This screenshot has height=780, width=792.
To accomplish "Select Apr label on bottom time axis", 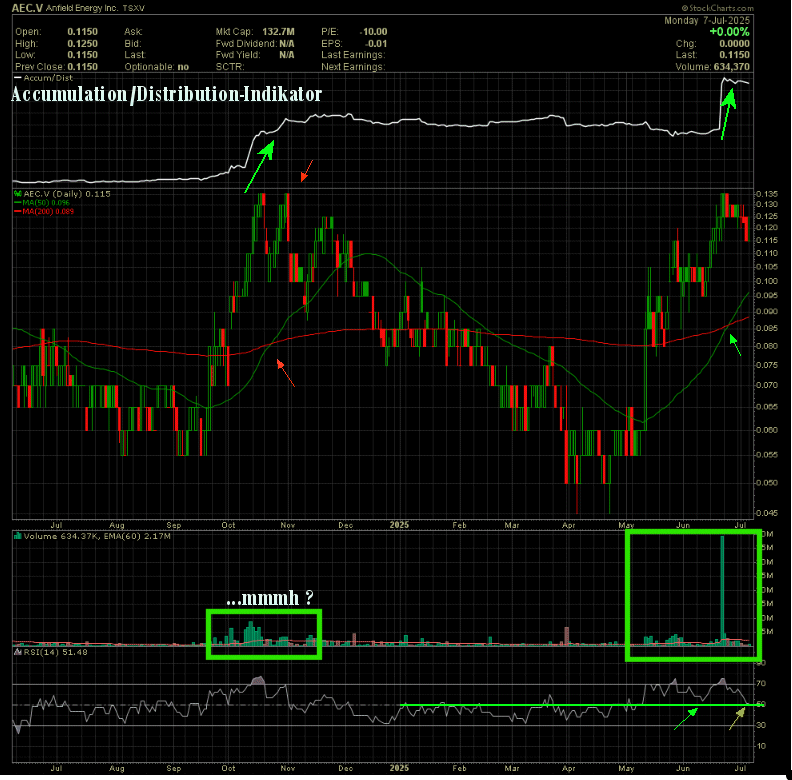I will click(x=569, y=768).
